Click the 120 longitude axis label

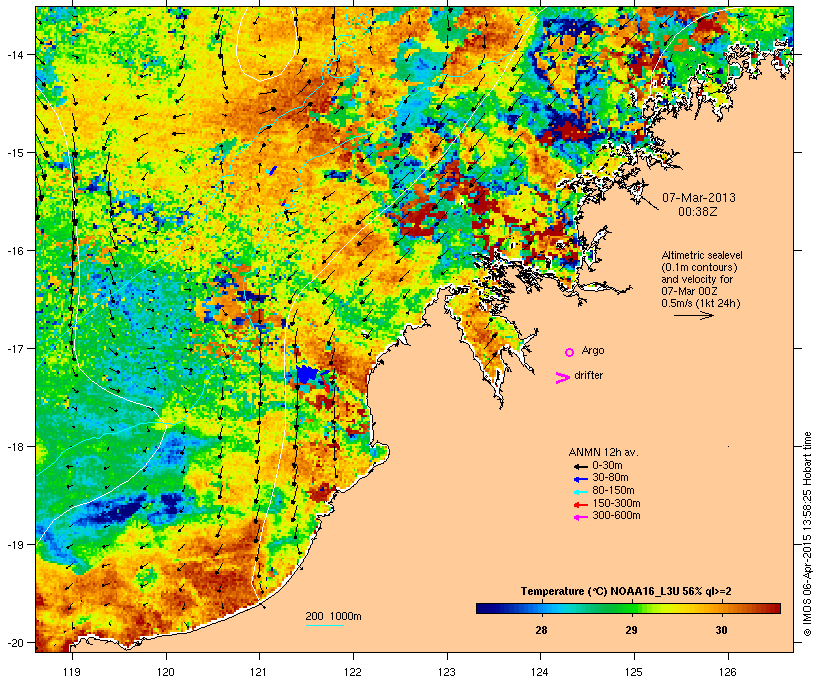point(166,672)
